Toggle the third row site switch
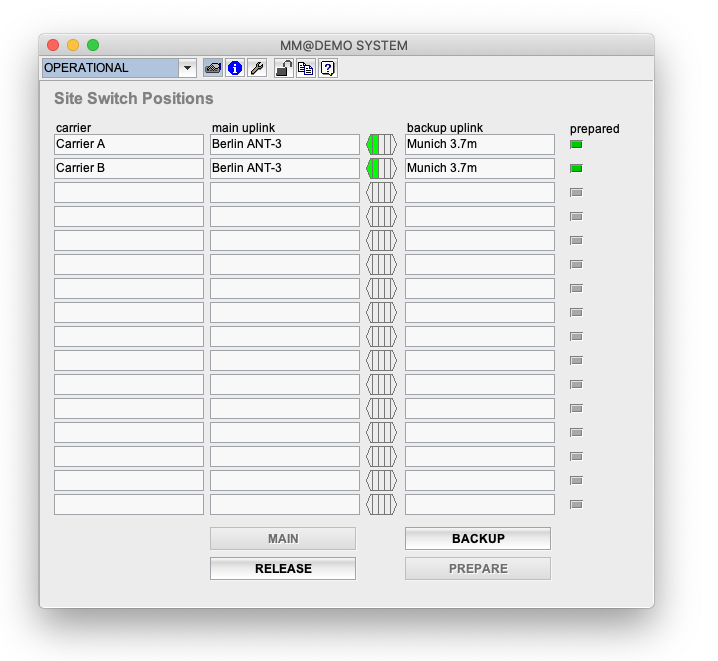Viewport: 718px width, 661px height. click(381, 192)
